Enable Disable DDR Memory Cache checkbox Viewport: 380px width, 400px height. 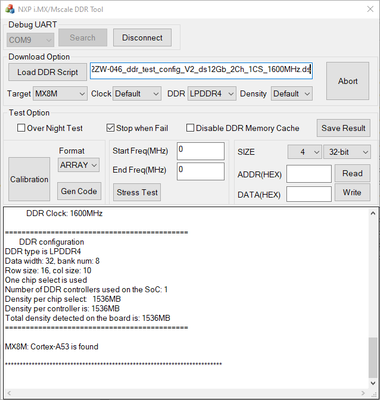click(190, 128)
